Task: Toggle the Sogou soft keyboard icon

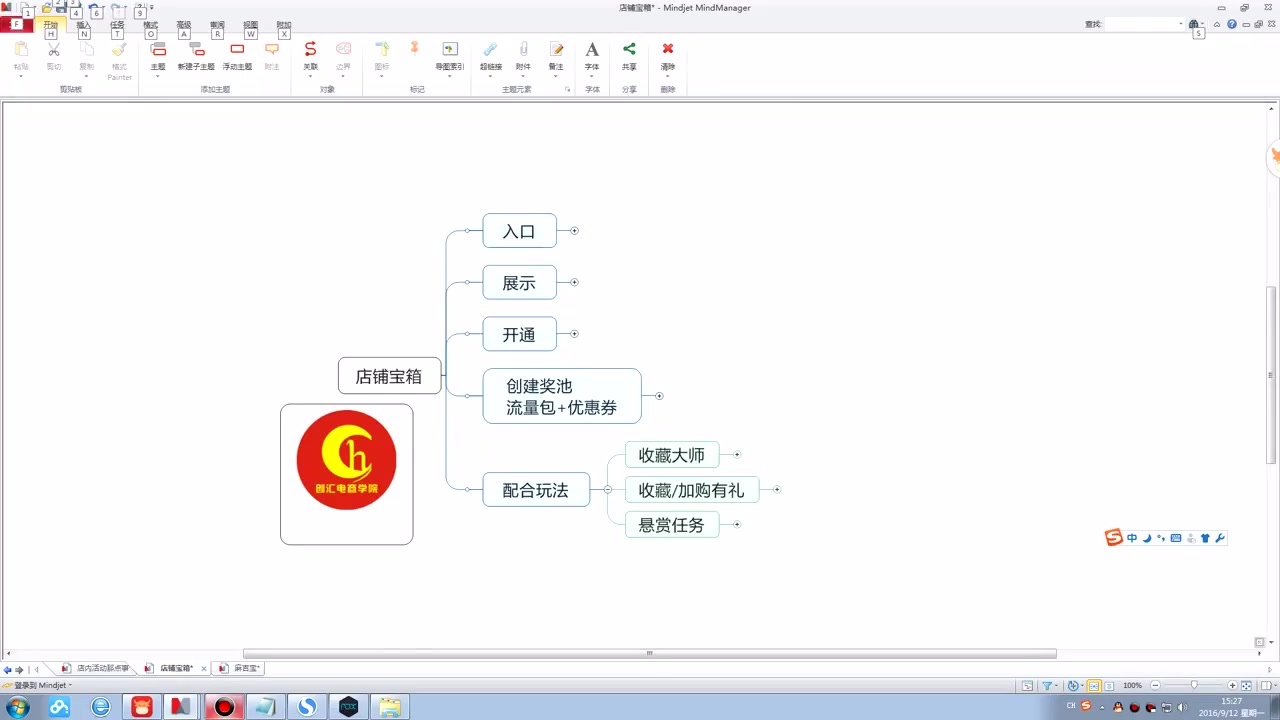Action: (x=1176, y=538)
